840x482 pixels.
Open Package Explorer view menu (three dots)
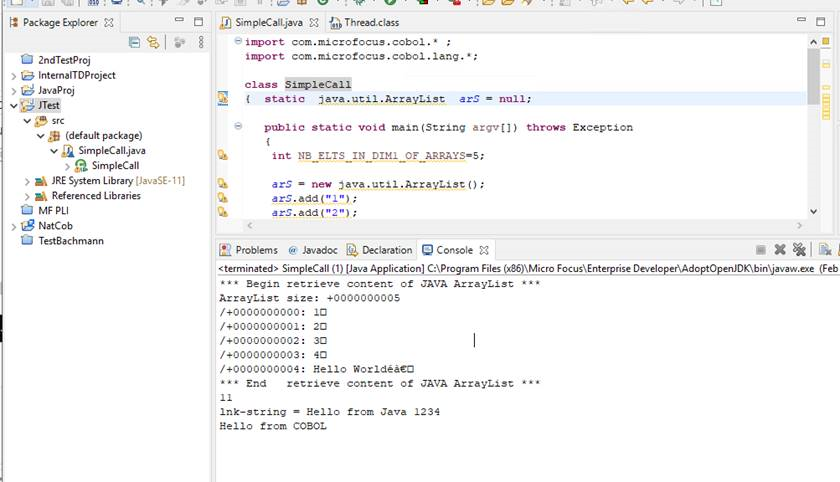tap(201, 42)
